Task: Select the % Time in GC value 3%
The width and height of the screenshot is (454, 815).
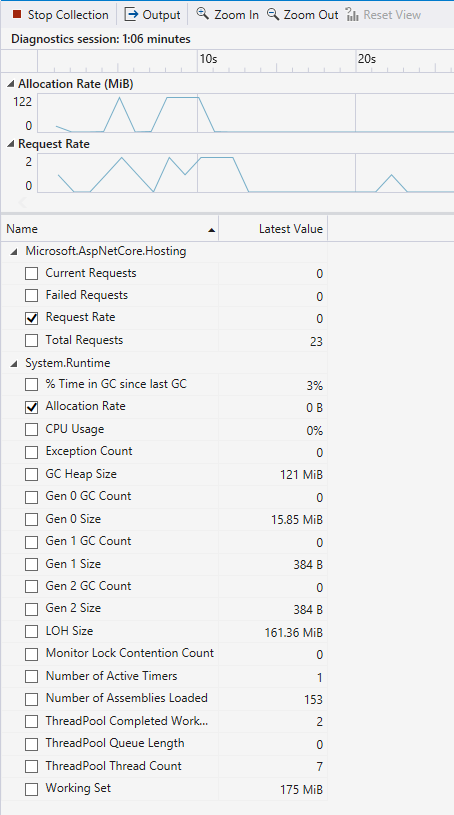Action: point(315,386)
